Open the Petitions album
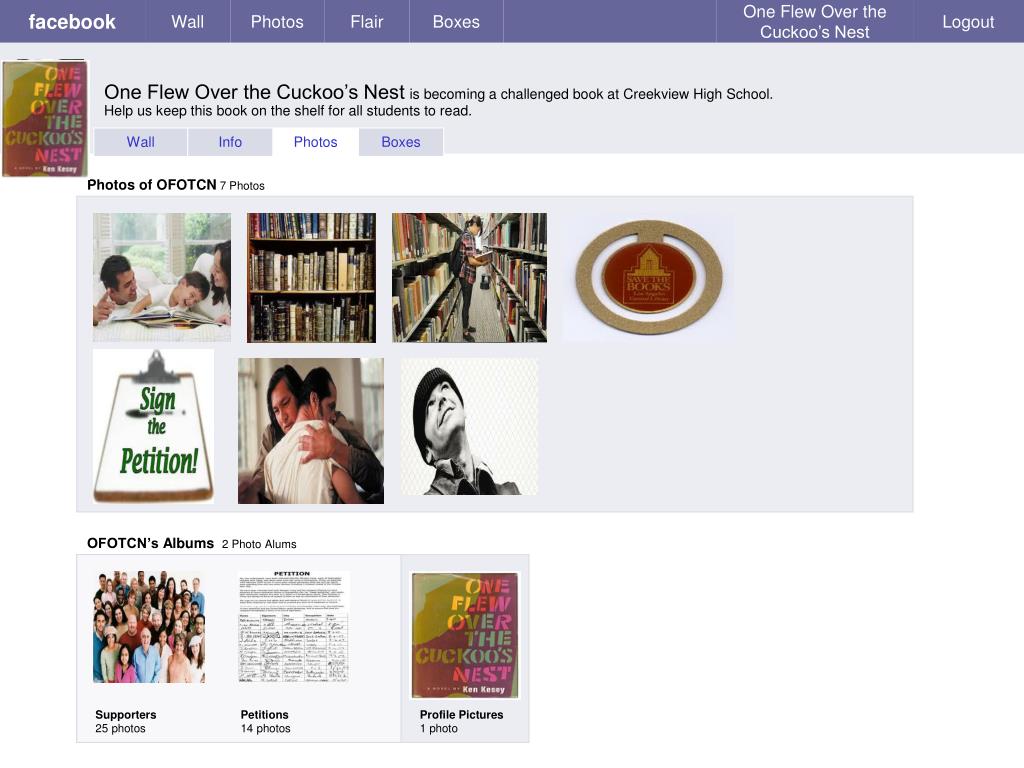 tap(293, 627)
